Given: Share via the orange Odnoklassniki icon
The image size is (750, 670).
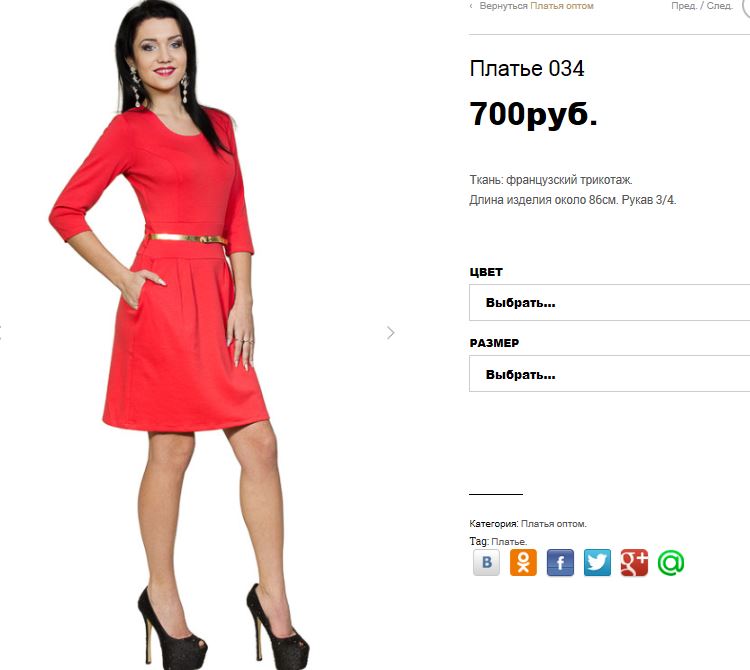Looking at the screenshot, I should [523, 562].
